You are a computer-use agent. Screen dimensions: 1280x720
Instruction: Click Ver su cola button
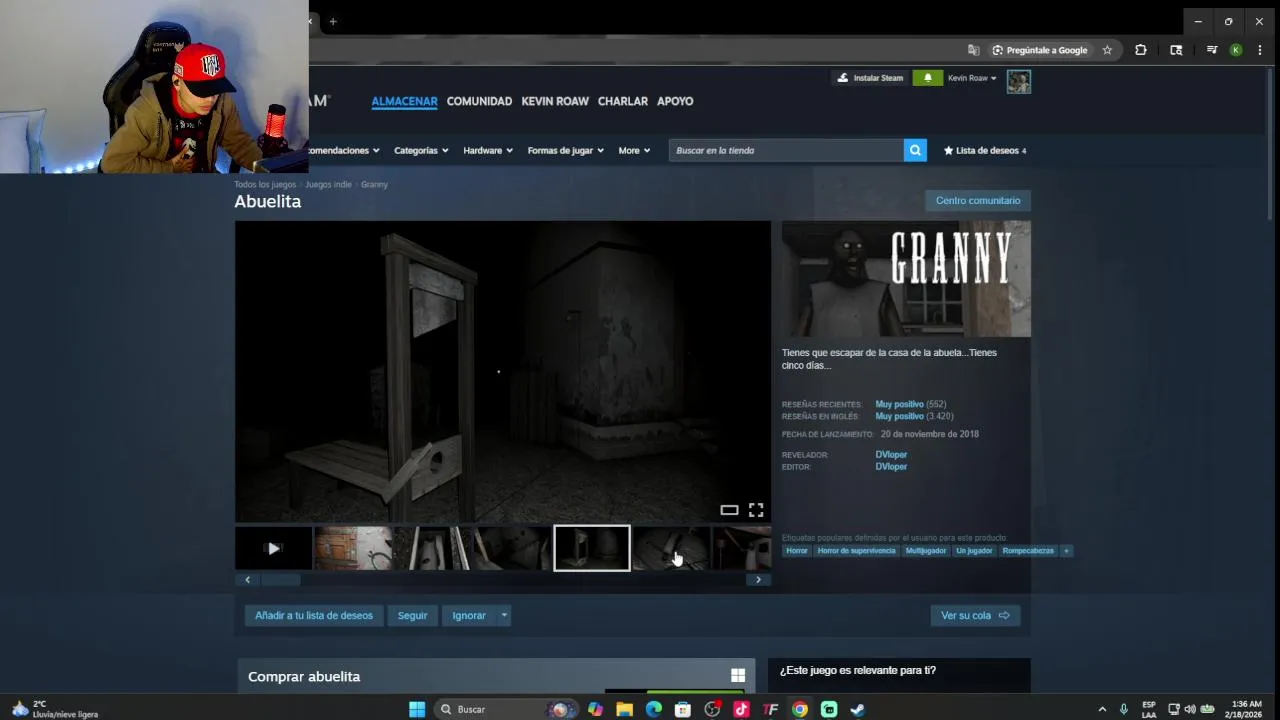pyautogui.click(x=975, y=615)
